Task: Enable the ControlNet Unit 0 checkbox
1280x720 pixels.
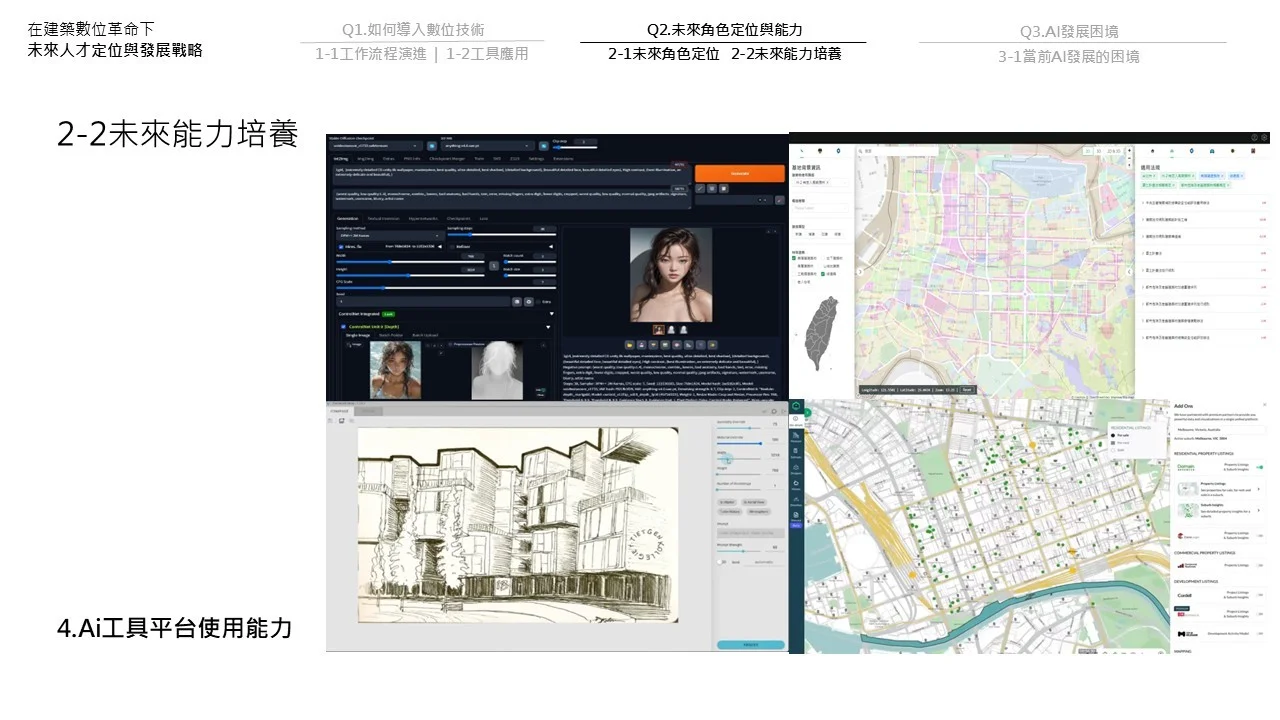Action: click(343, 326)
